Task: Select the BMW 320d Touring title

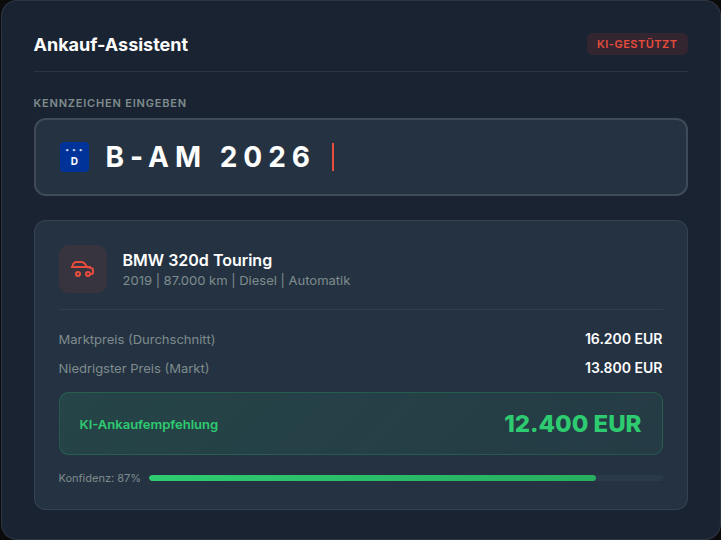Action: coord(197,260)
